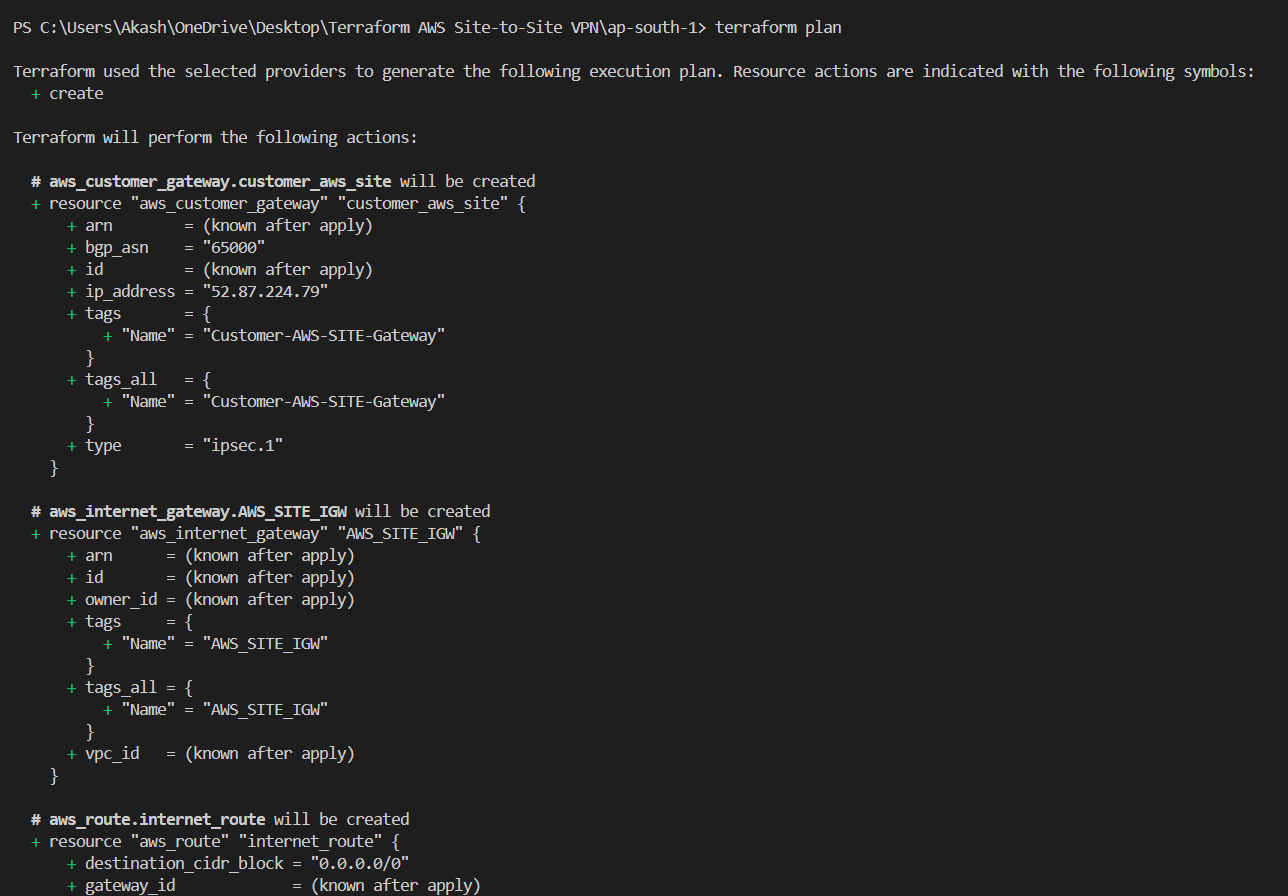This screenshot has width=1288, height=896.
Task: Click the destination_cidr_block value "0.0.0.0/0"
Action: (360, 863)
